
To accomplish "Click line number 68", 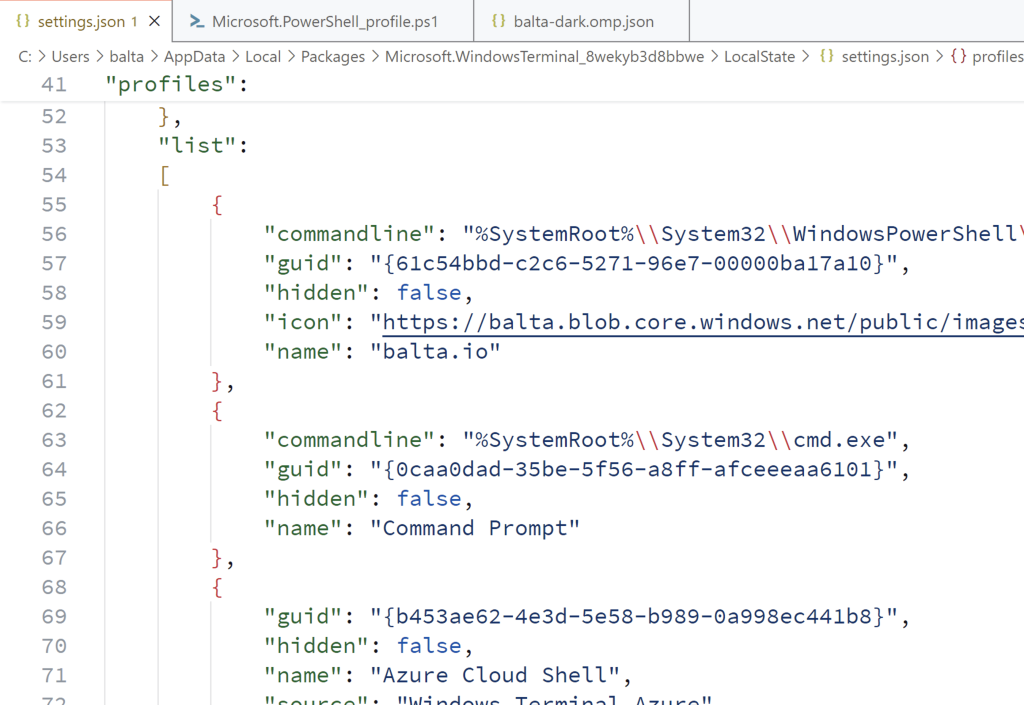I will pos(54,587).
